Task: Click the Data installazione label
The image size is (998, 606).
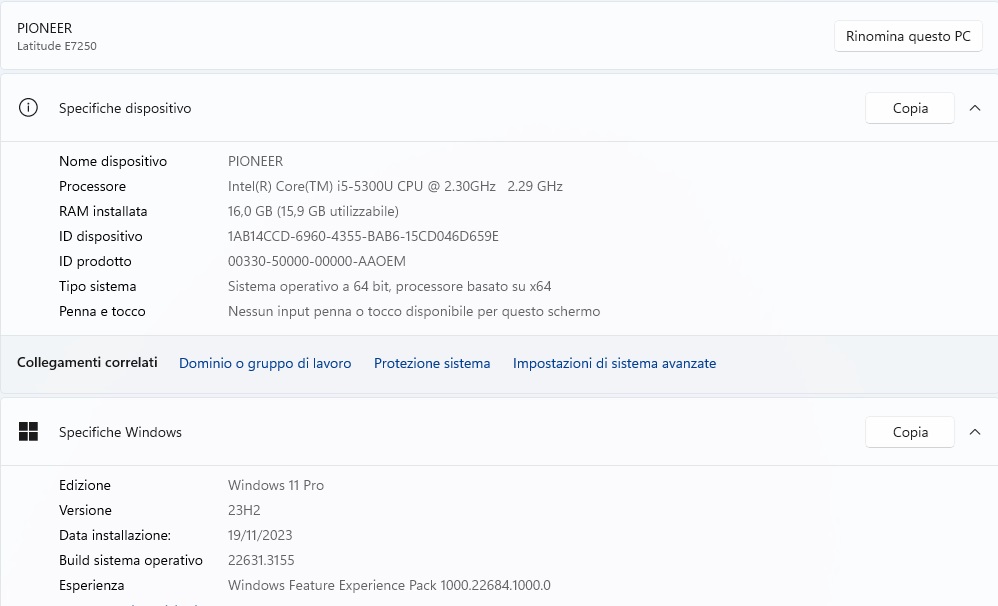Action: [115, 535]
